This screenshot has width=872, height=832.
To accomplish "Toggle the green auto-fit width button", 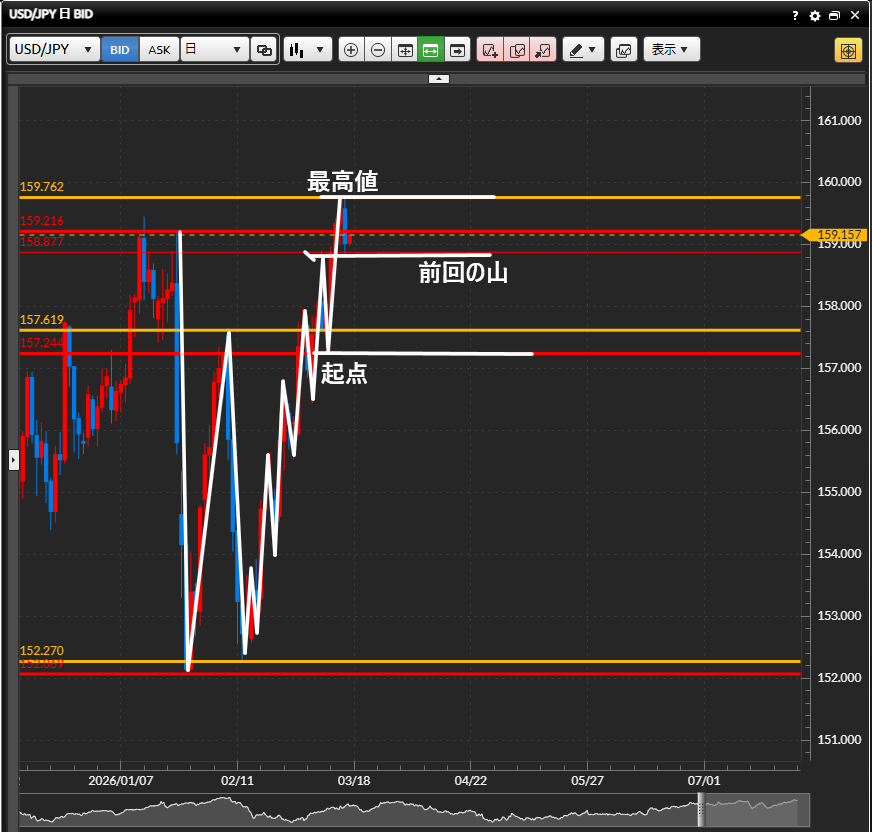I will pos(430,49).
